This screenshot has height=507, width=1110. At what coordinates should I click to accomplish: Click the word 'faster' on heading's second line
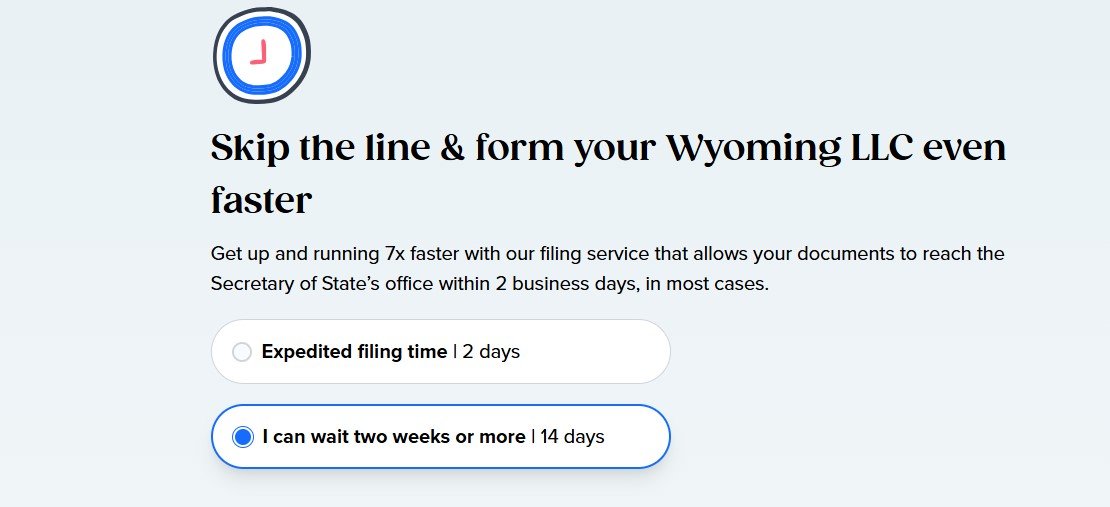[261, 200]
